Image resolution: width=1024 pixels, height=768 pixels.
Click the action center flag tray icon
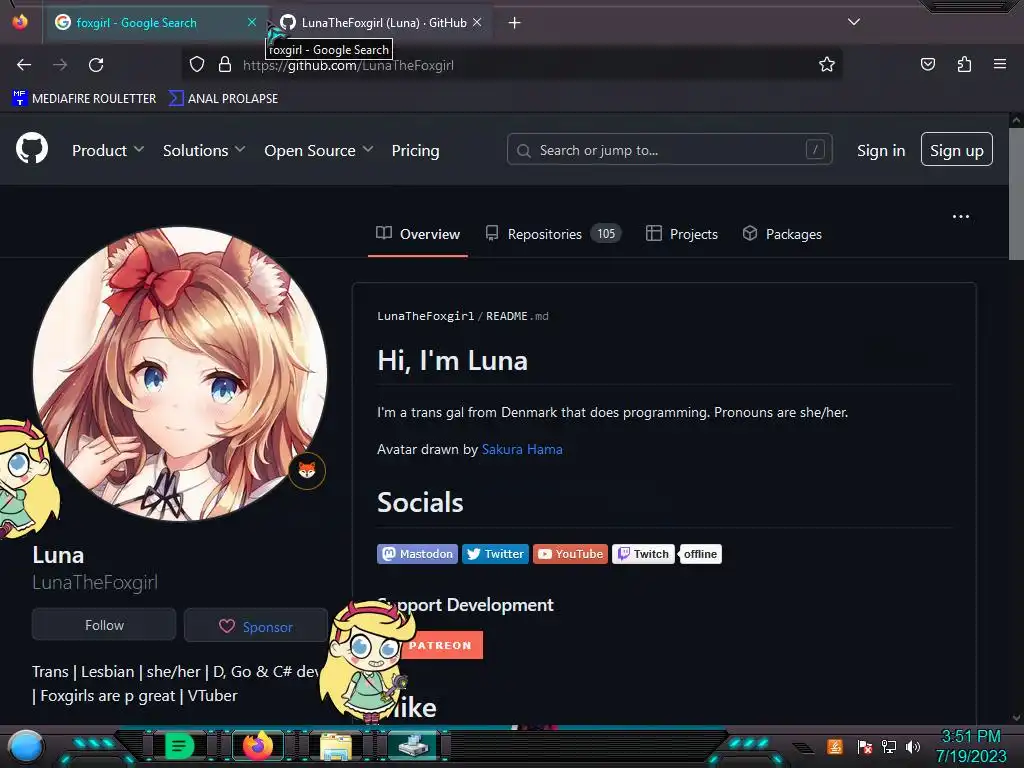point(865,746)
